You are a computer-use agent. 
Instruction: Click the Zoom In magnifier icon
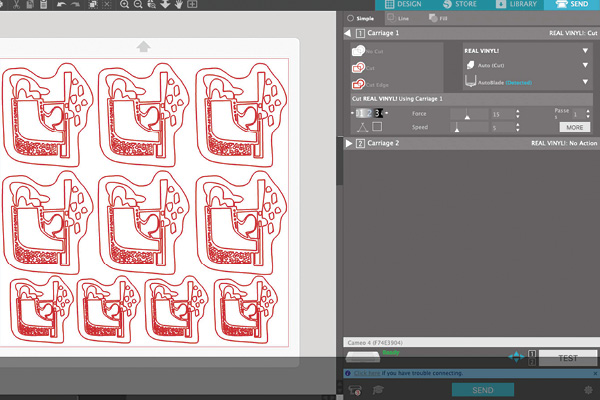coord(124,4)
